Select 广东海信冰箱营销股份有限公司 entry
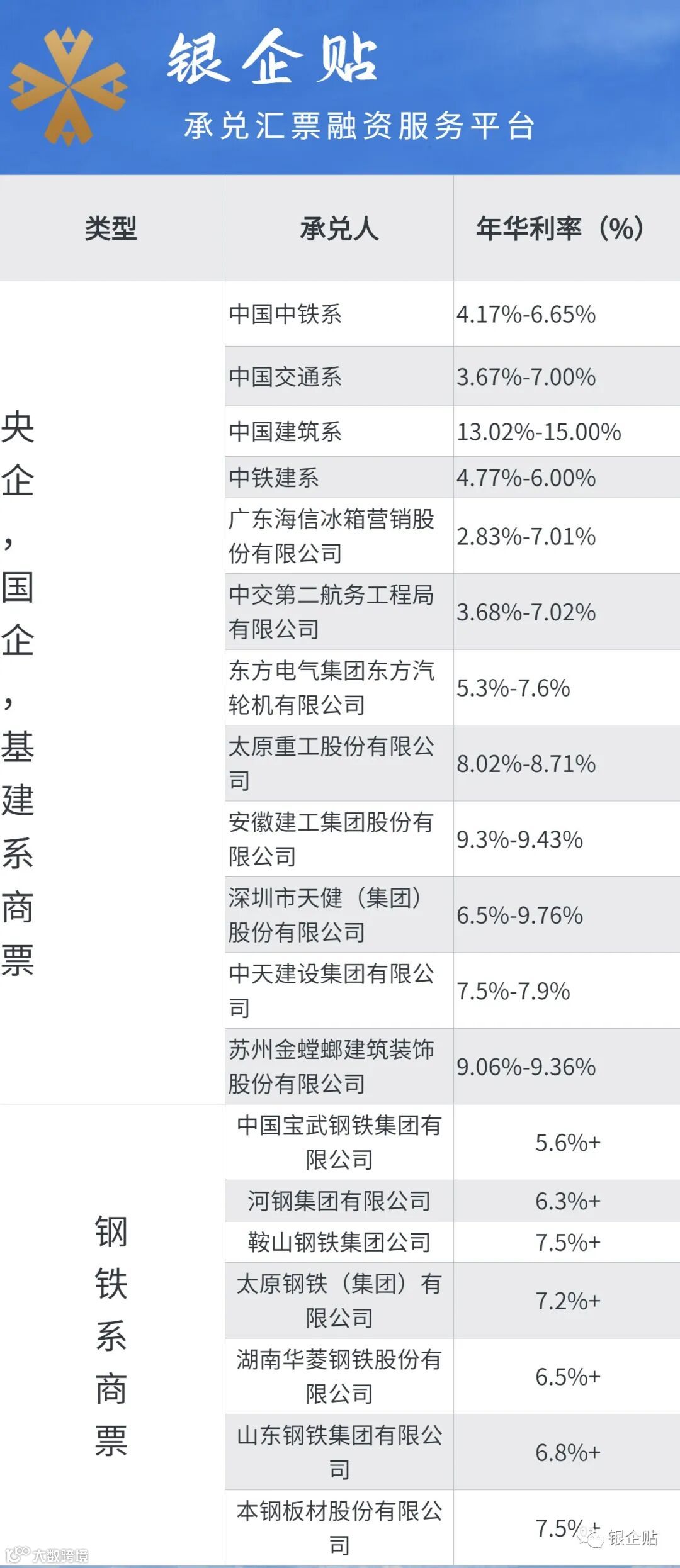 (x=339, y=536)
